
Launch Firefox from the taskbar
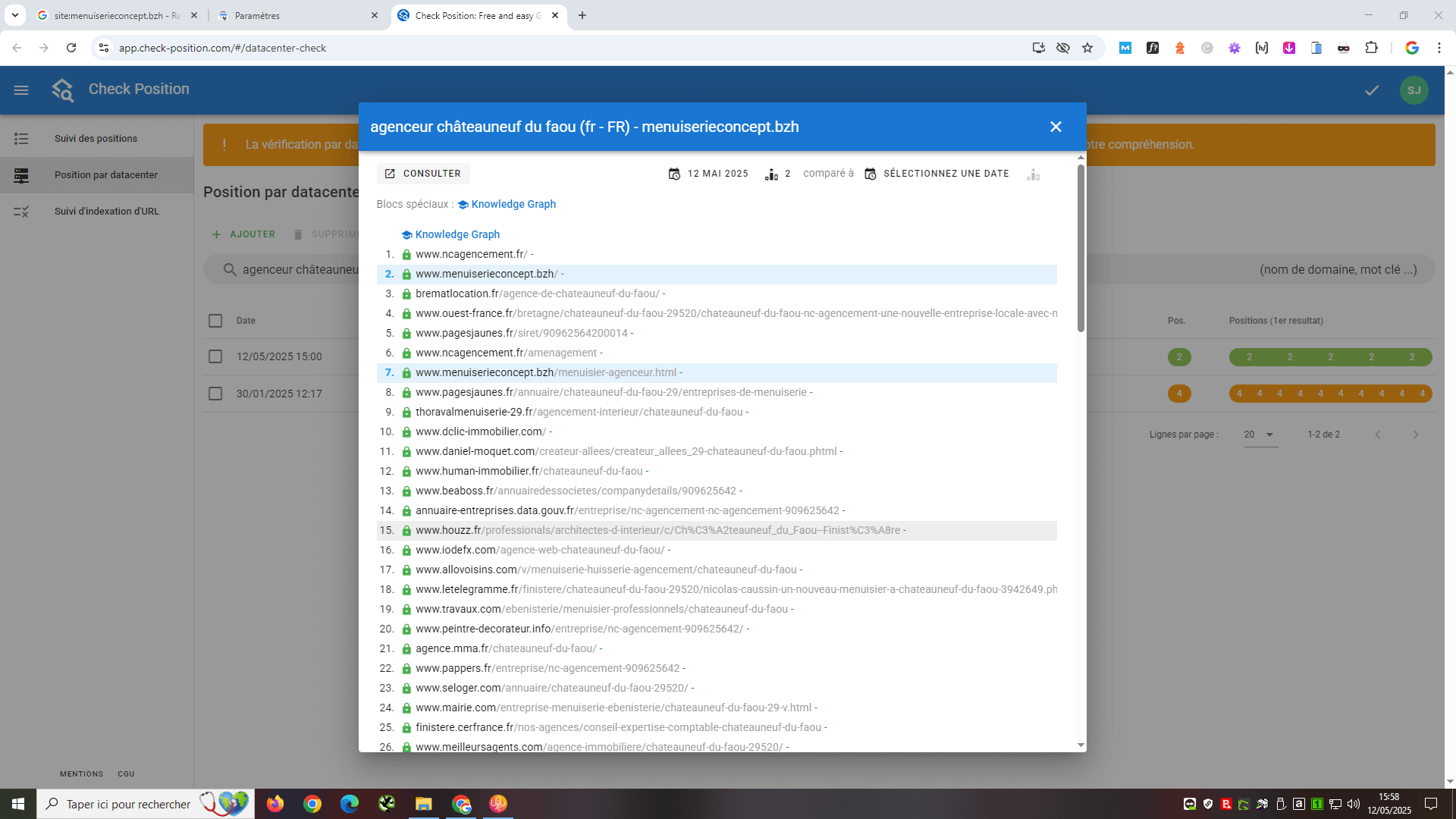point(275,804)
